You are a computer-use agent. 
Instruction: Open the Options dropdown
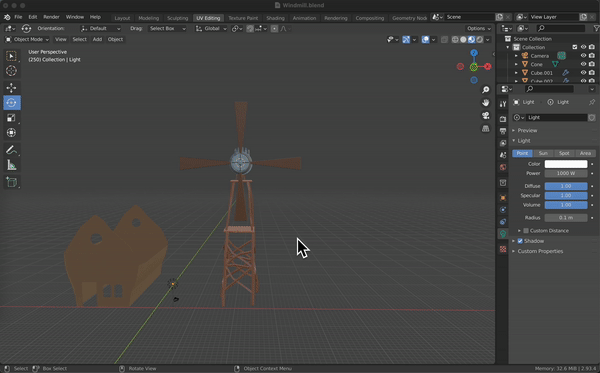478,29
